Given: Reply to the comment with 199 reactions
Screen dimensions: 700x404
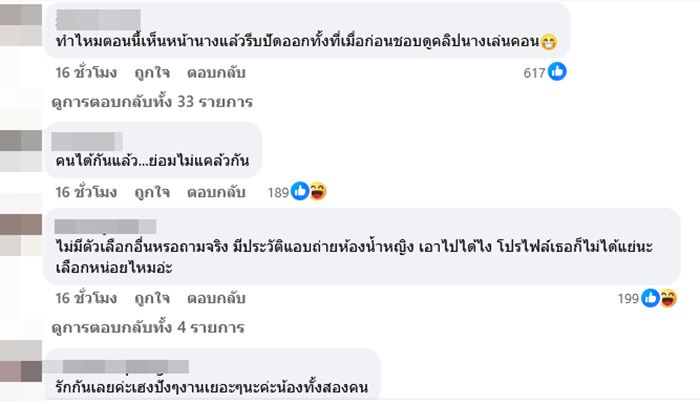Looking at the screenshot, I should [225, 297].
